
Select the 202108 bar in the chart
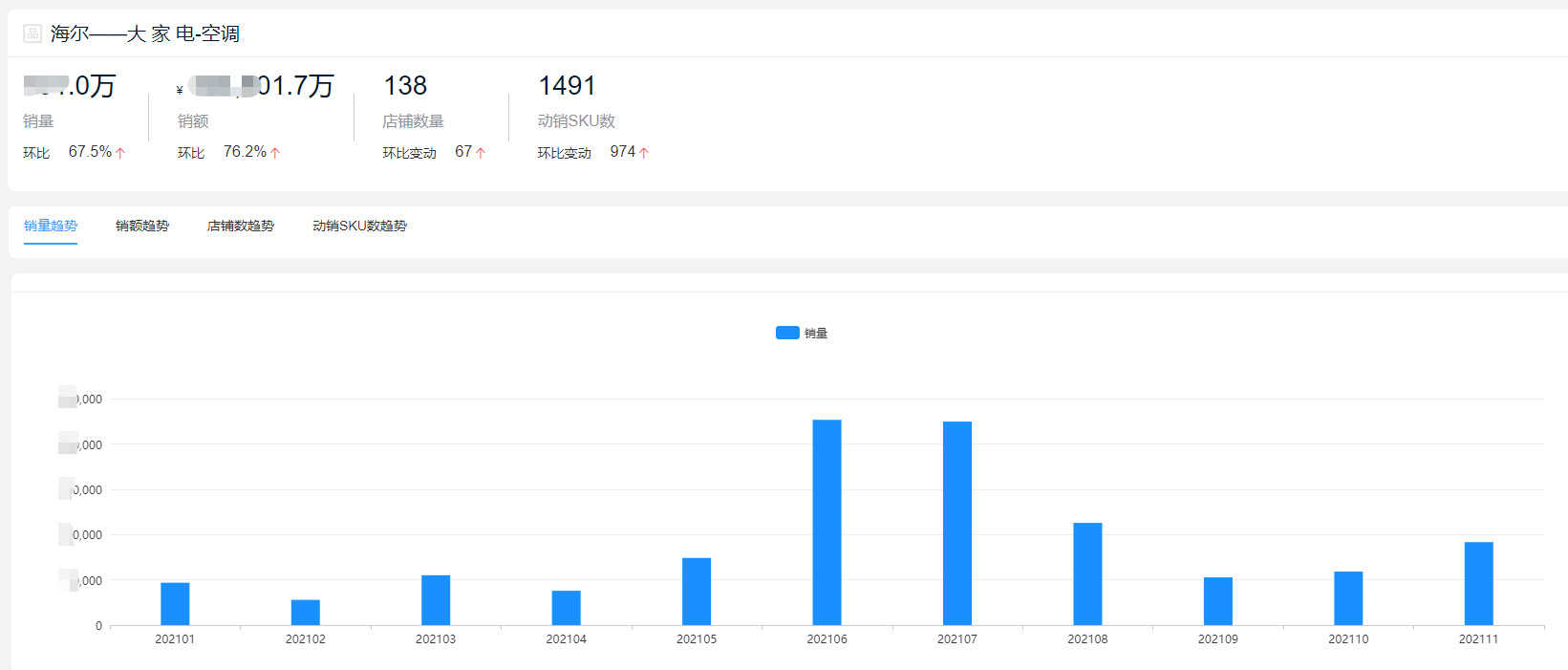tap(1087, 574)
